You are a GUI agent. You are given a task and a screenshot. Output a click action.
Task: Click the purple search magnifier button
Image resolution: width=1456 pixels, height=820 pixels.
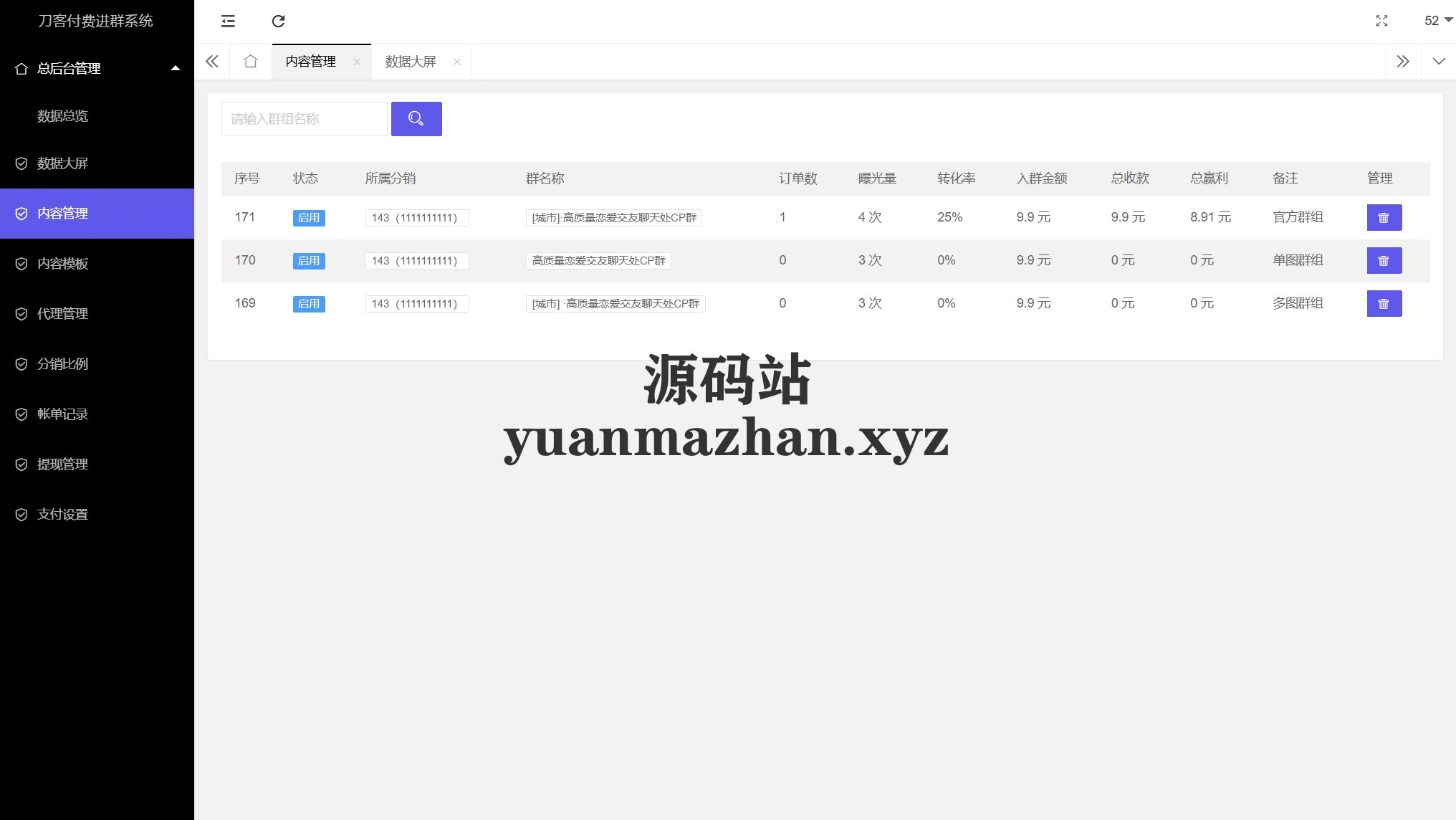click(416, 119)
